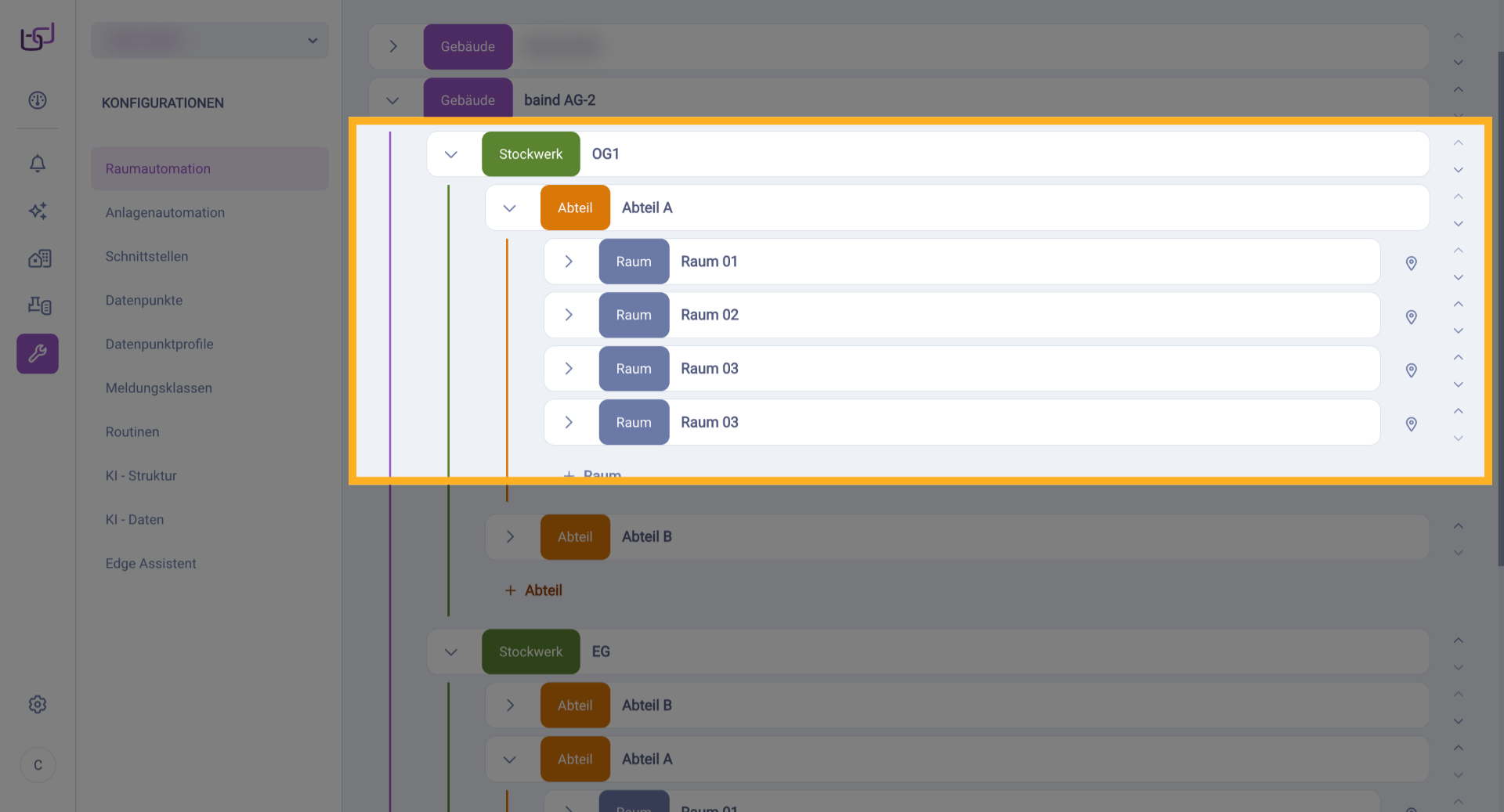Screen dimensions: 1504x812
Task: Click location pin for Raum 02
Action: tap(1411, 317)
